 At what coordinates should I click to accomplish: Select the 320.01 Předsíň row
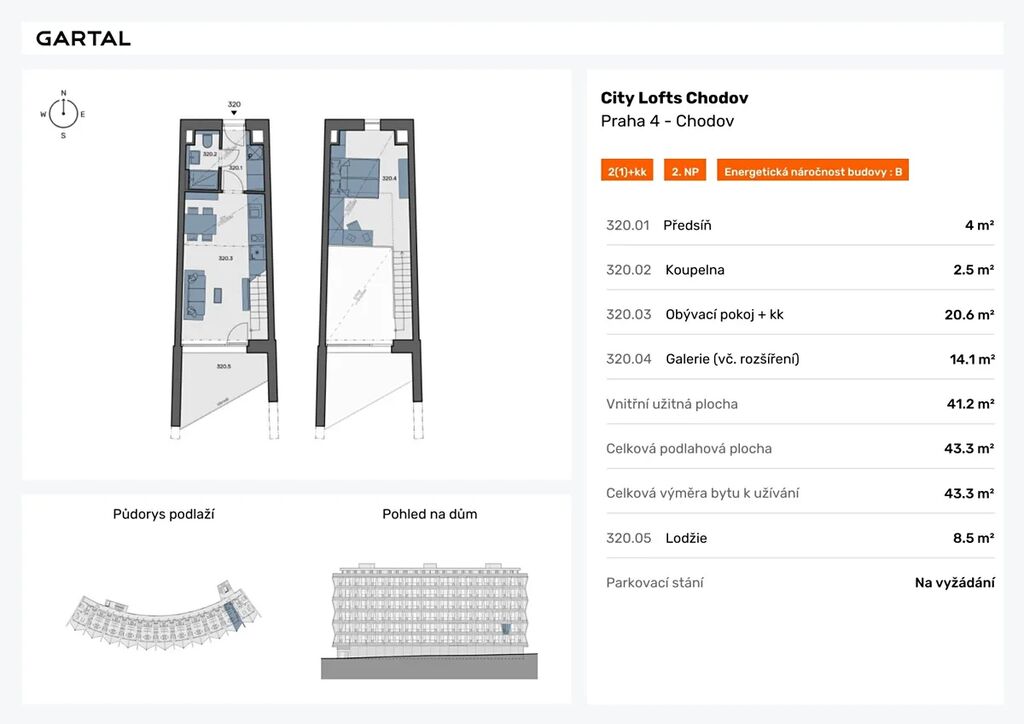(x=799, y=226)
